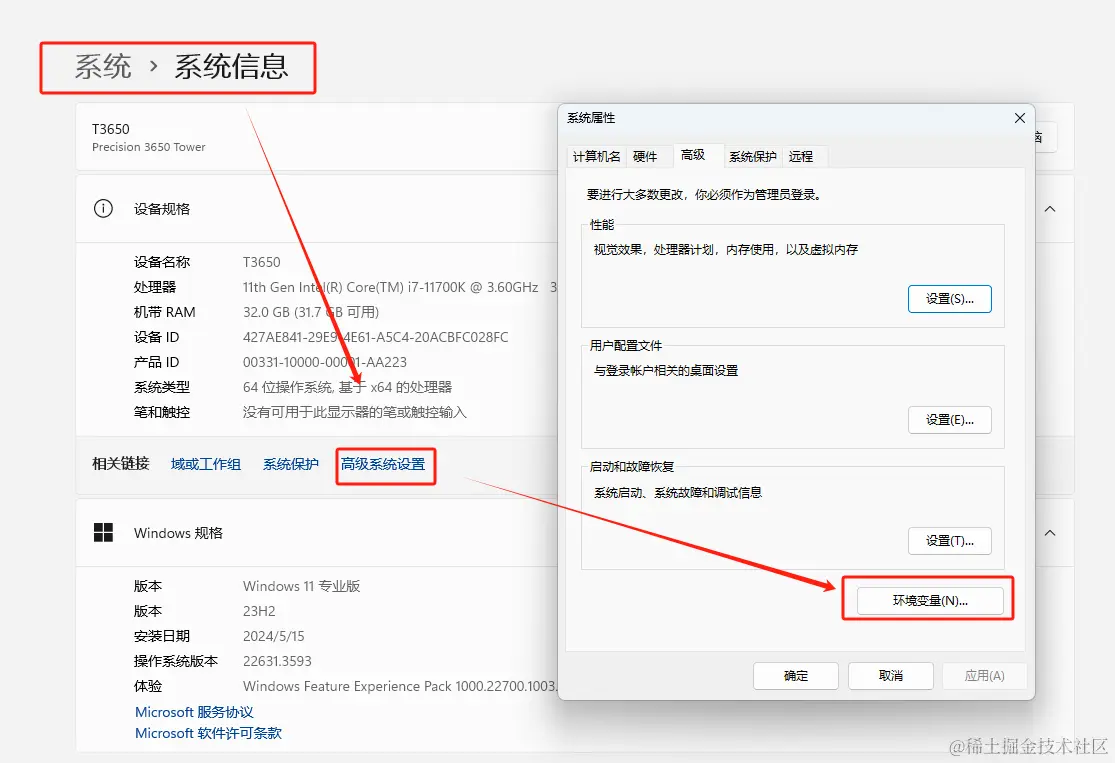Click the Windows logo icon beside Windows 规格

[103, 533]
